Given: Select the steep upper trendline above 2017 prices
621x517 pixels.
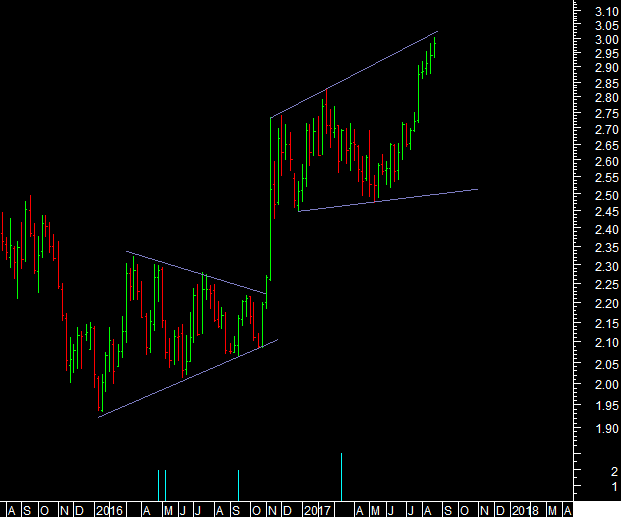Looking at the screenshot, I should 354,74.
